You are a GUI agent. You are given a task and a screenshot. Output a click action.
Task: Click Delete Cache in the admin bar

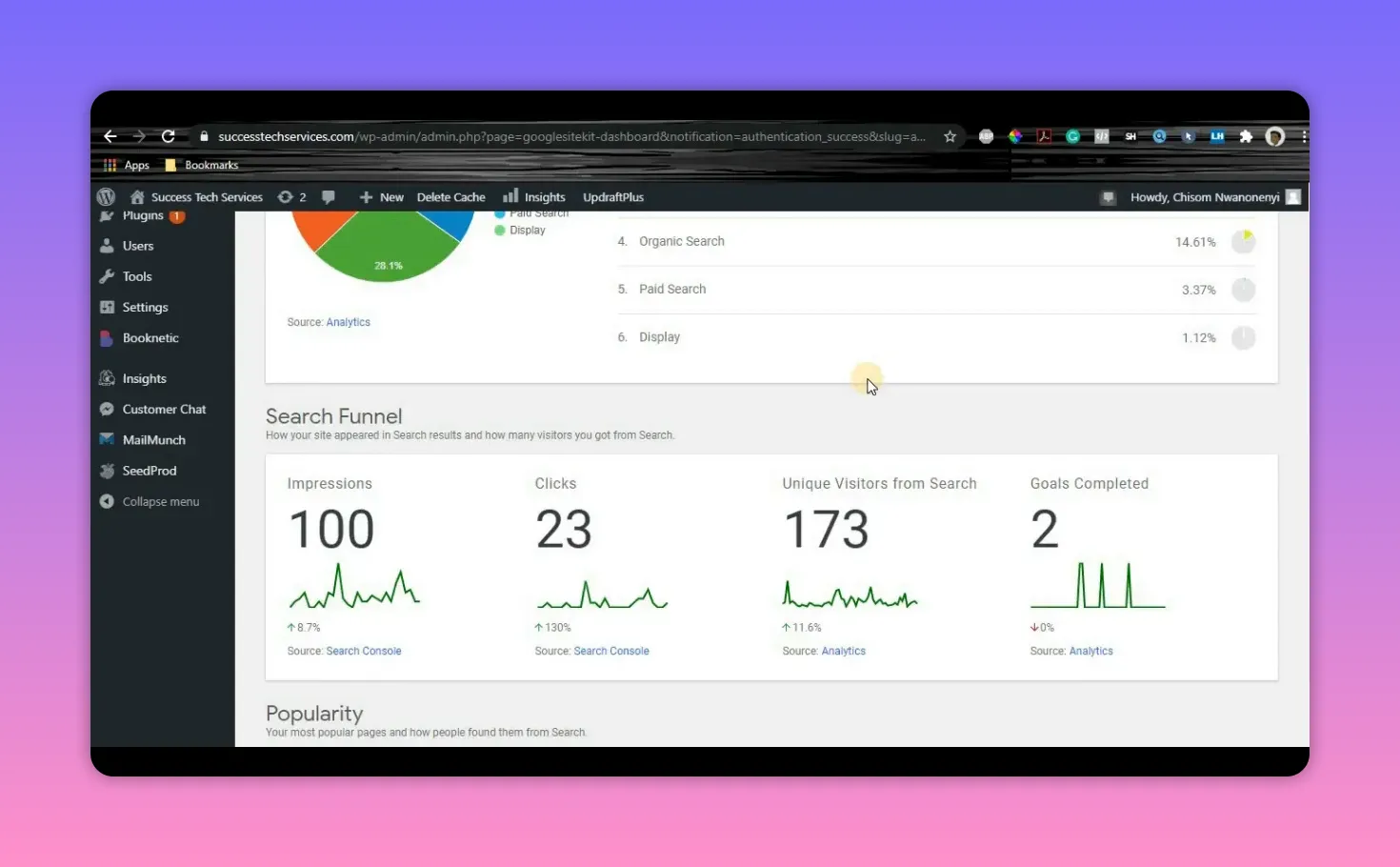click(450, 196)
